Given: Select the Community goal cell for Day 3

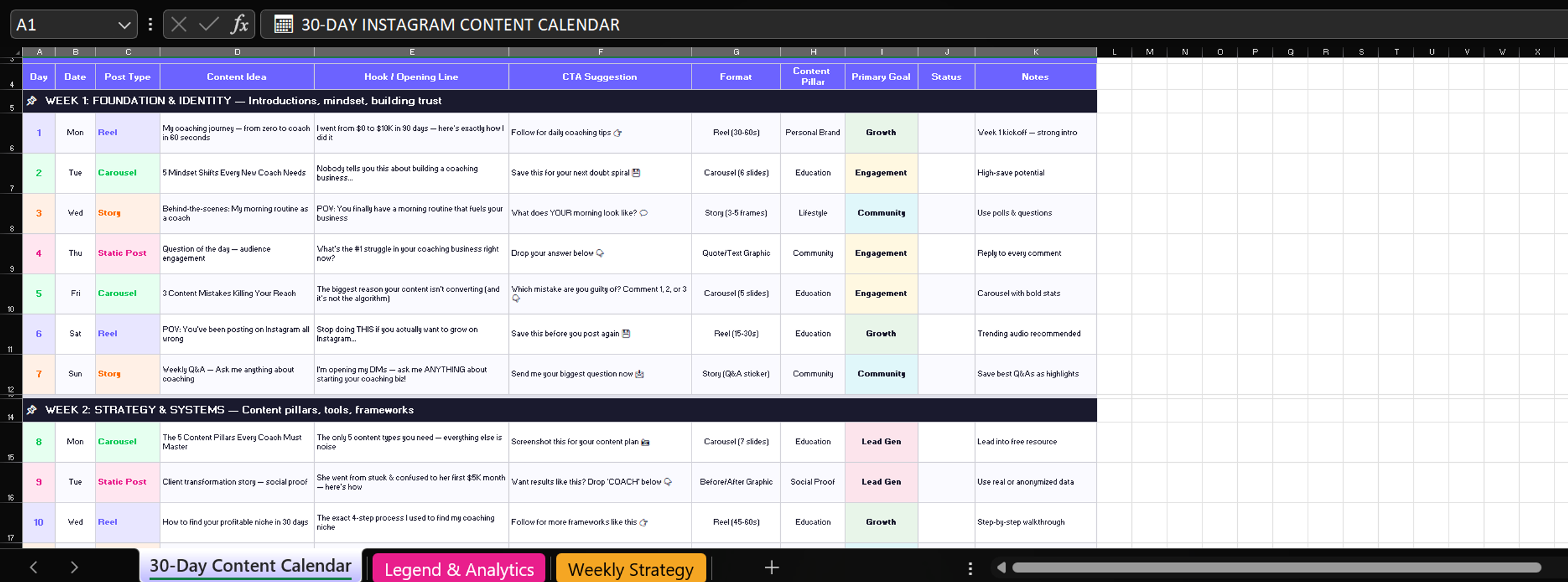Looking at the screenshot, I should [x=881, y=213].
